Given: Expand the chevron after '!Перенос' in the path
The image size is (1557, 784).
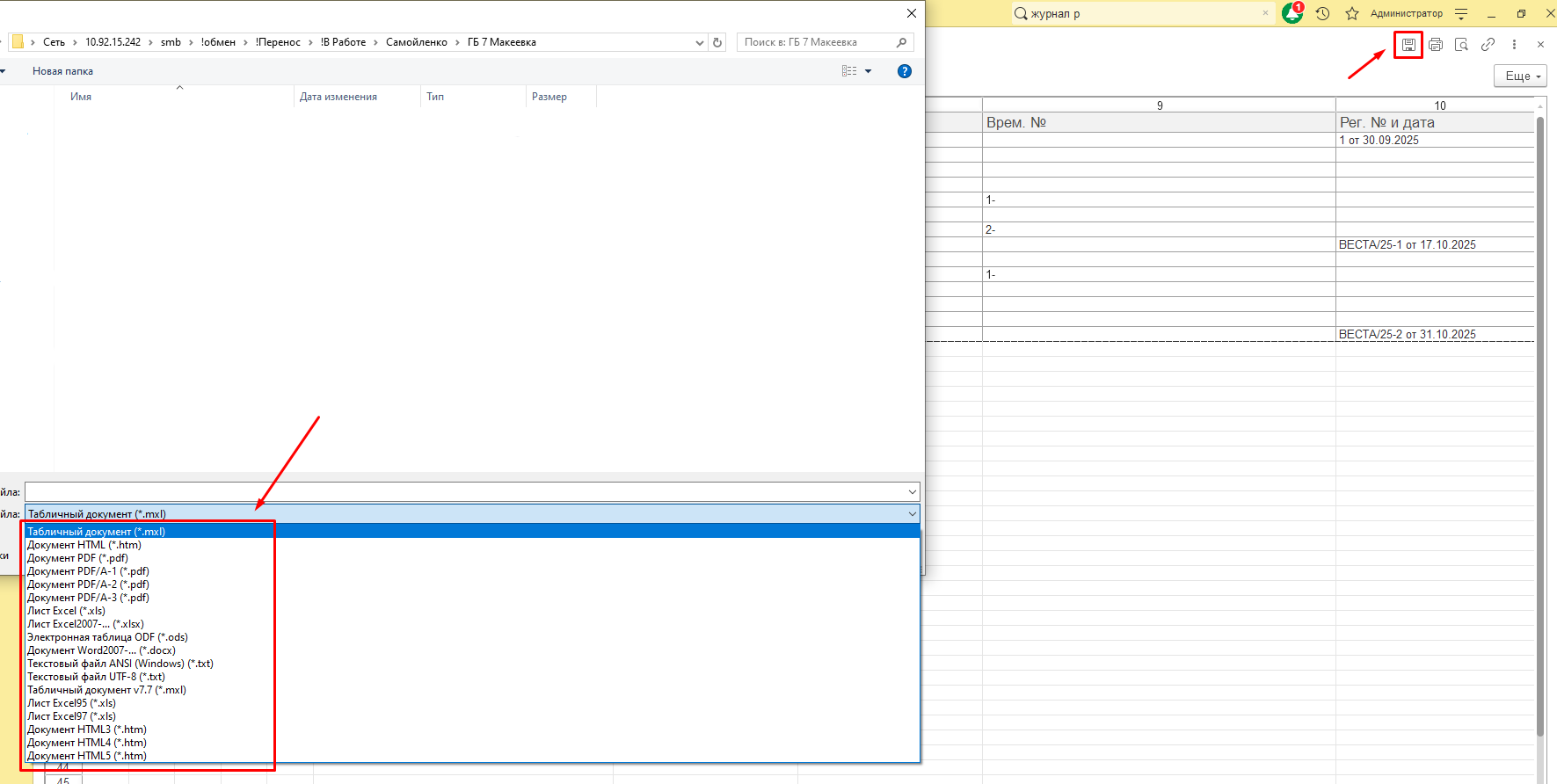Looking at the screenshot, I should click(310, 42).
